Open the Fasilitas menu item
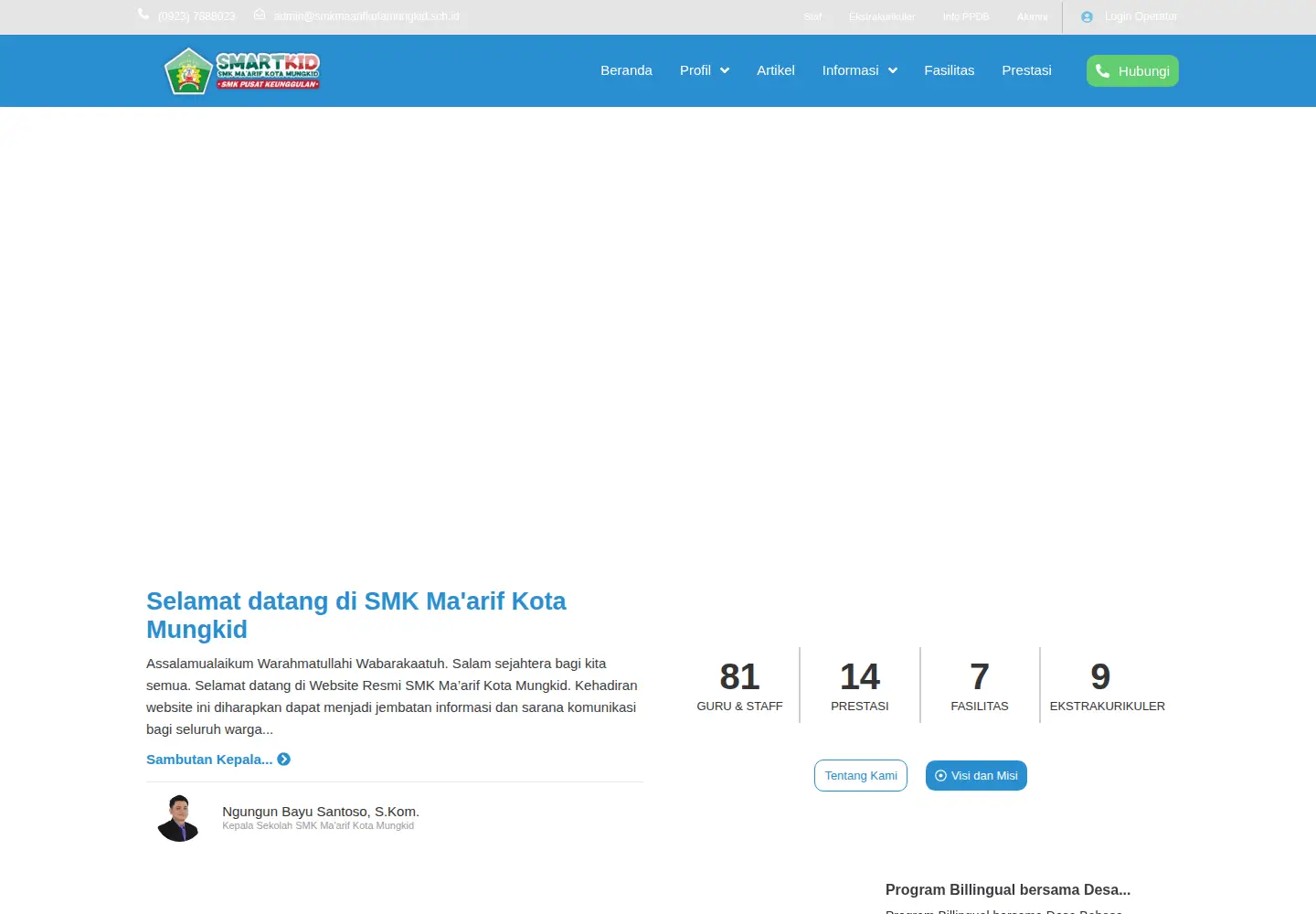1316x914 pixels. [x=950, y=70]
